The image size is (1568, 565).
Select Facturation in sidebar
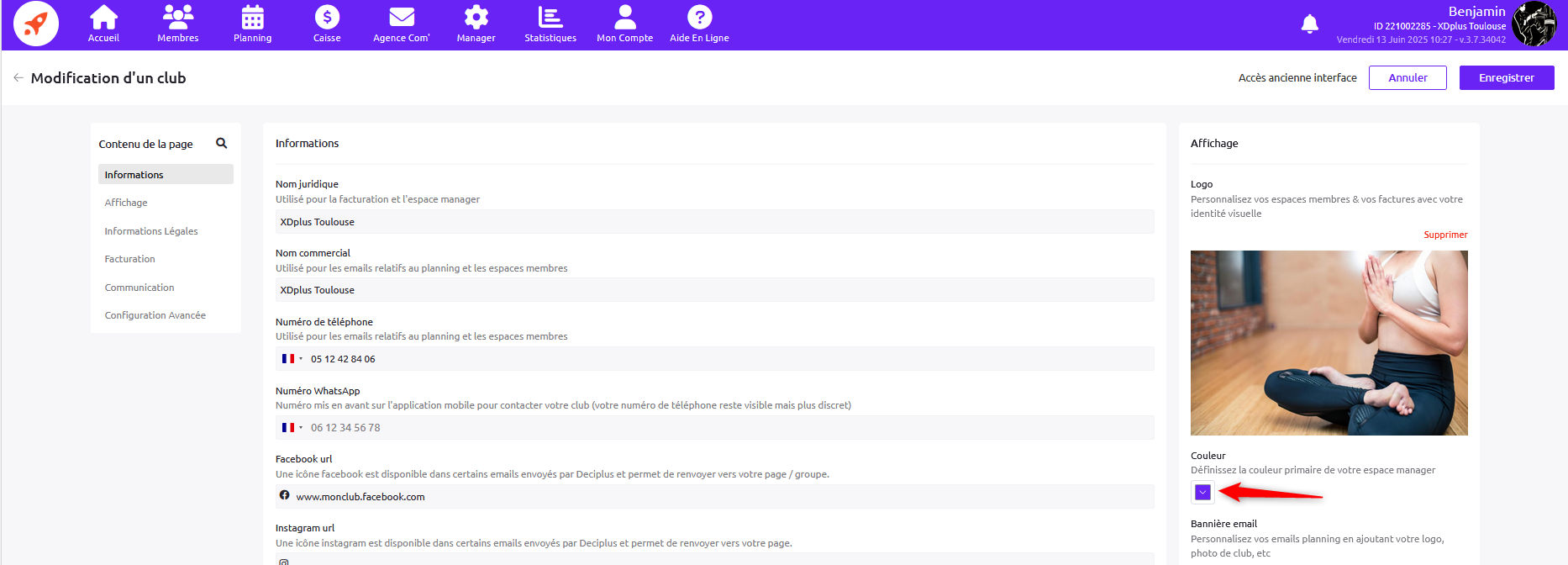click(x=129, y=259)
